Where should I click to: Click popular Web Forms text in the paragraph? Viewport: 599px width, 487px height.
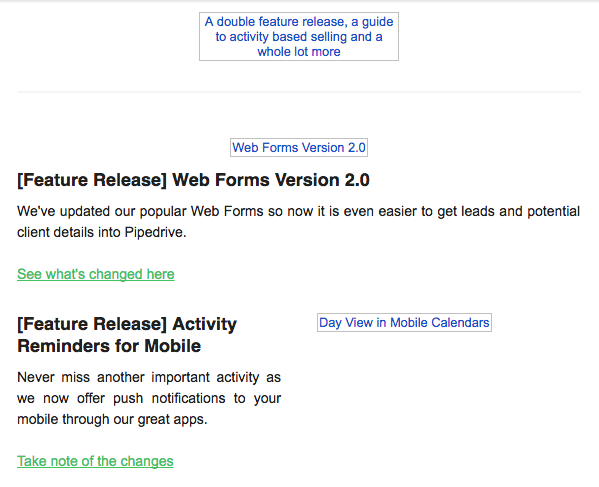[x=201, y=211]
